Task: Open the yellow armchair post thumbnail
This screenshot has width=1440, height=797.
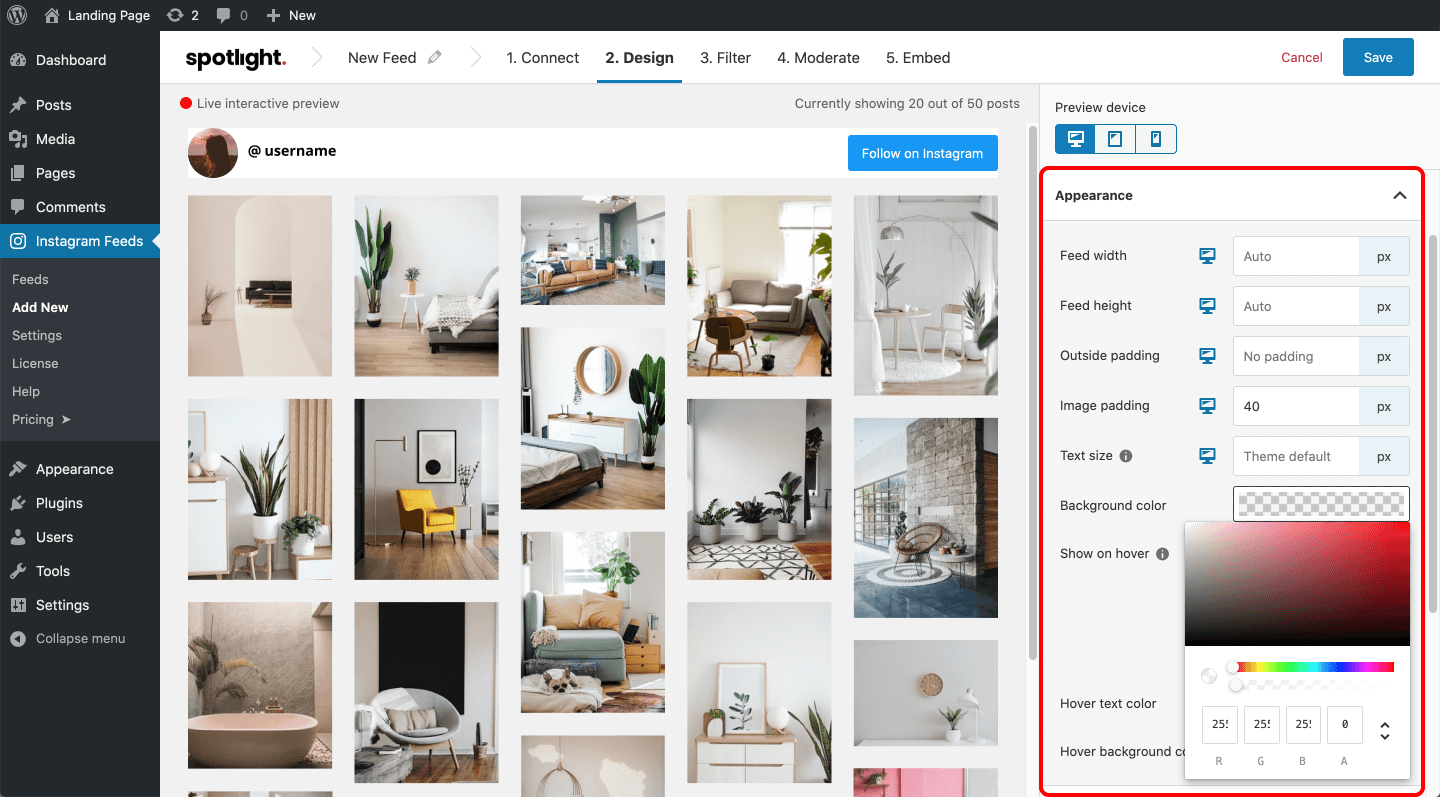Action: [426, 489]
